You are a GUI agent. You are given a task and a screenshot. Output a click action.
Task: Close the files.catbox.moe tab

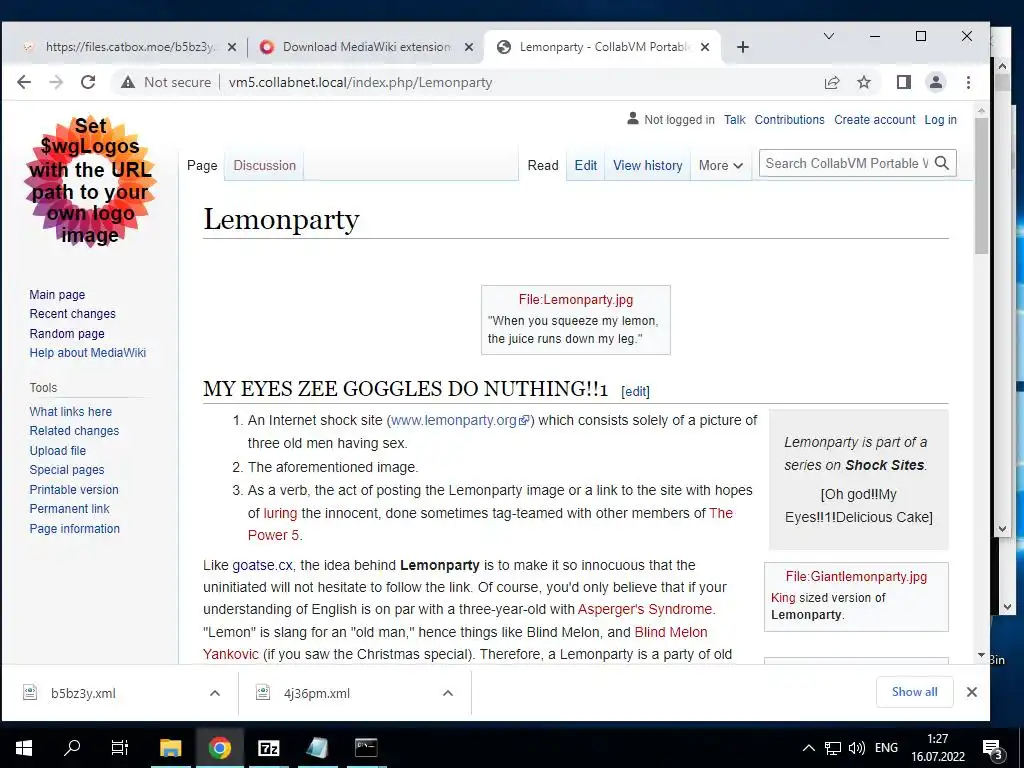pos(232,47)
